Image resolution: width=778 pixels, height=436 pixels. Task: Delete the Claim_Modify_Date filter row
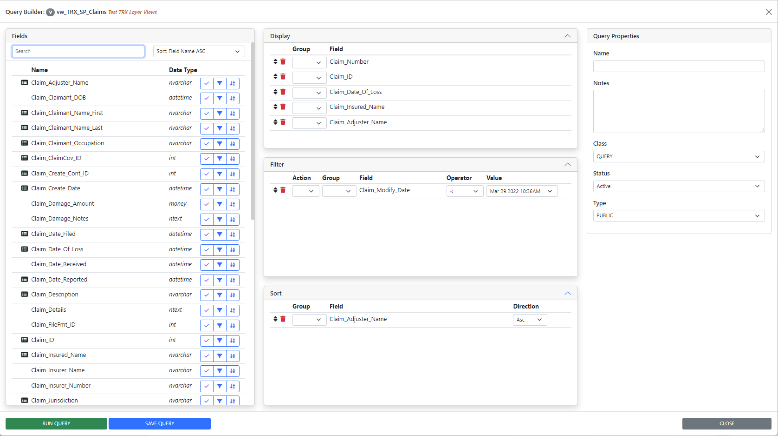coord(283,190)
